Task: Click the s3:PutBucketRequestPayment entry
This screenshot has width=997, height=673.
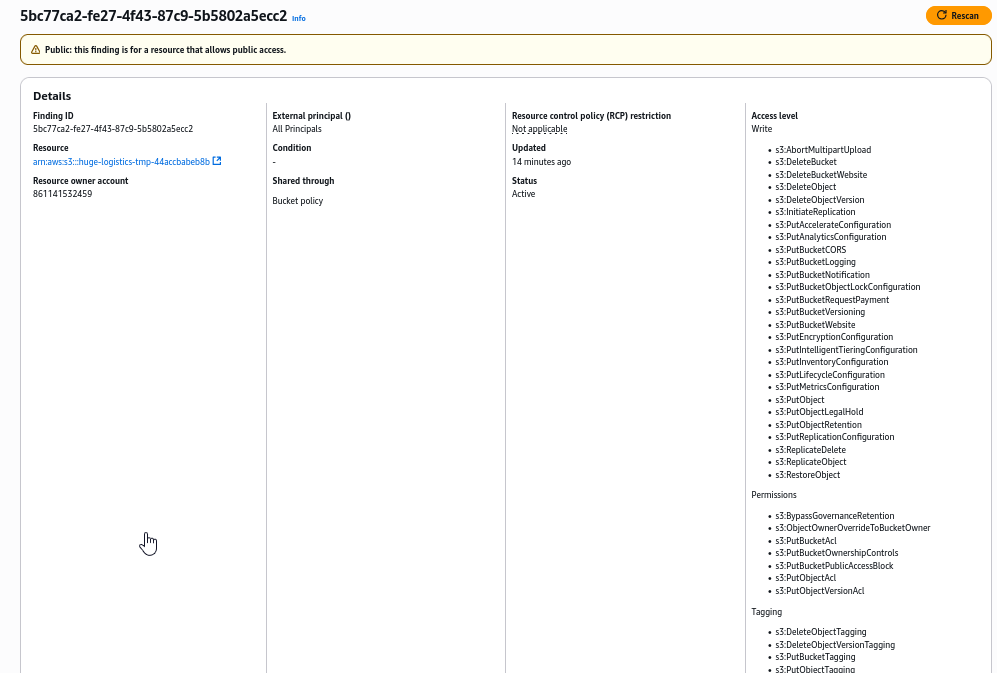Action: 832,300
